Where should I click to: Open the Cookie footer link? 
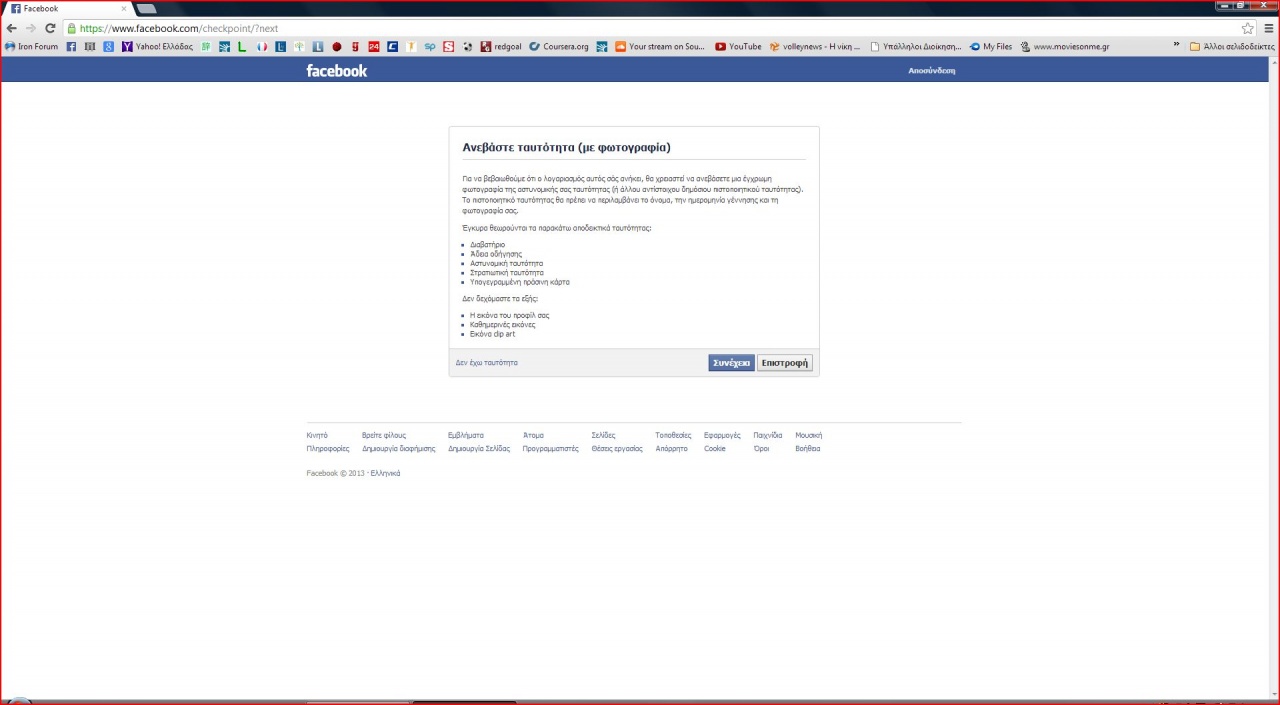point(715,449)
